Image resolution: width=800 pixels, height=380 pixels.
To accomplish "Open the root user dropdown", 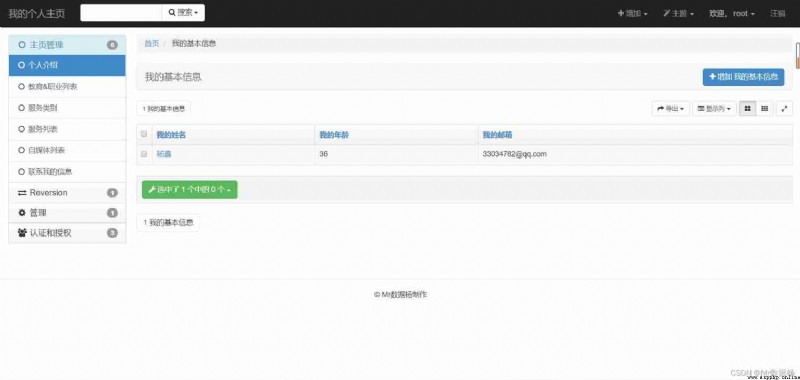I will (x=732, y=14).
